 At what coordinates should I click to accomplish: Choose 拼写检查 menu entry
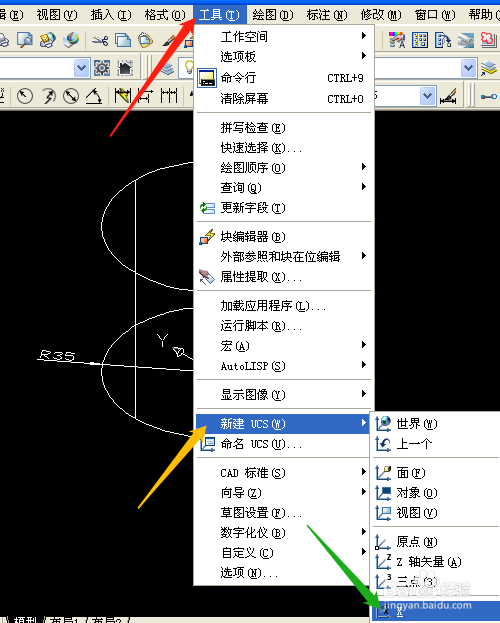(284, 128)
